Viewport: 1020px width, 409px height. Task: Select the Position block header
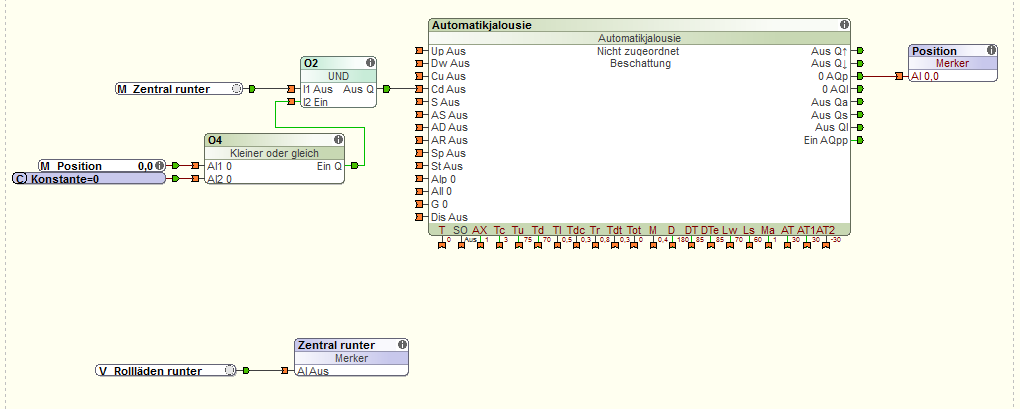click(x=953, y=51)
